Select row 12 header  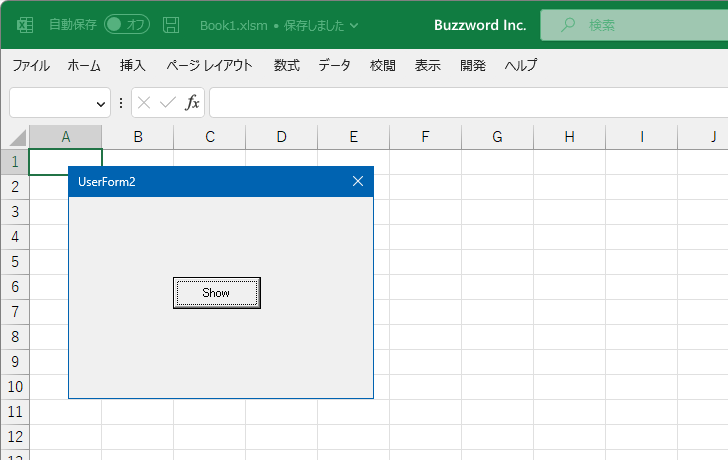(x=15, y=437)
